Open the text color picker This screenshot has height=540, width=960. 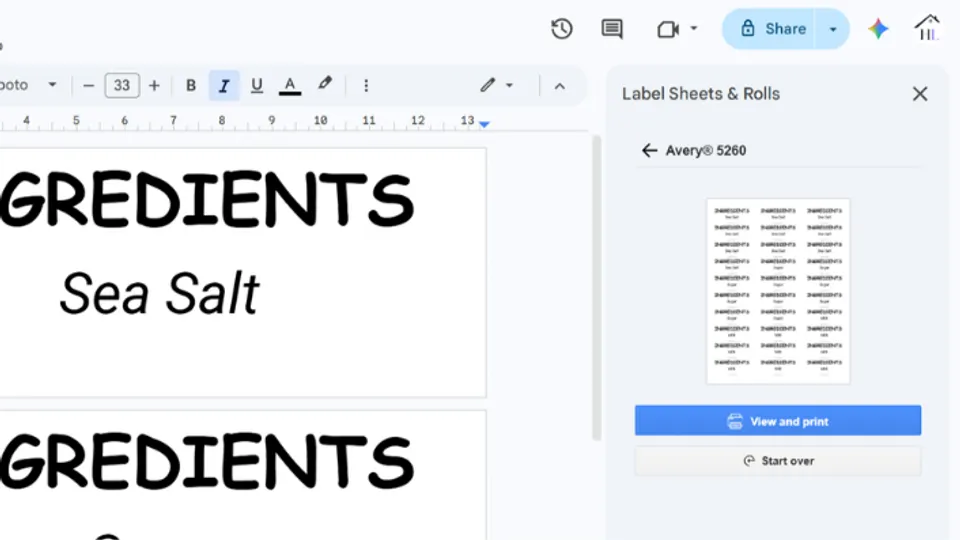click(x=290, y=86)
